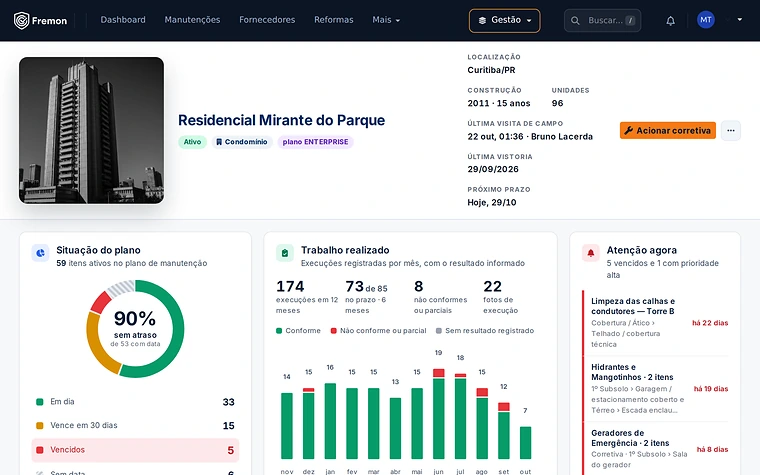Click the MT user avatar
Image resolution: width=760 pixels, height=475 pixels.
click(x=706, y=20)
